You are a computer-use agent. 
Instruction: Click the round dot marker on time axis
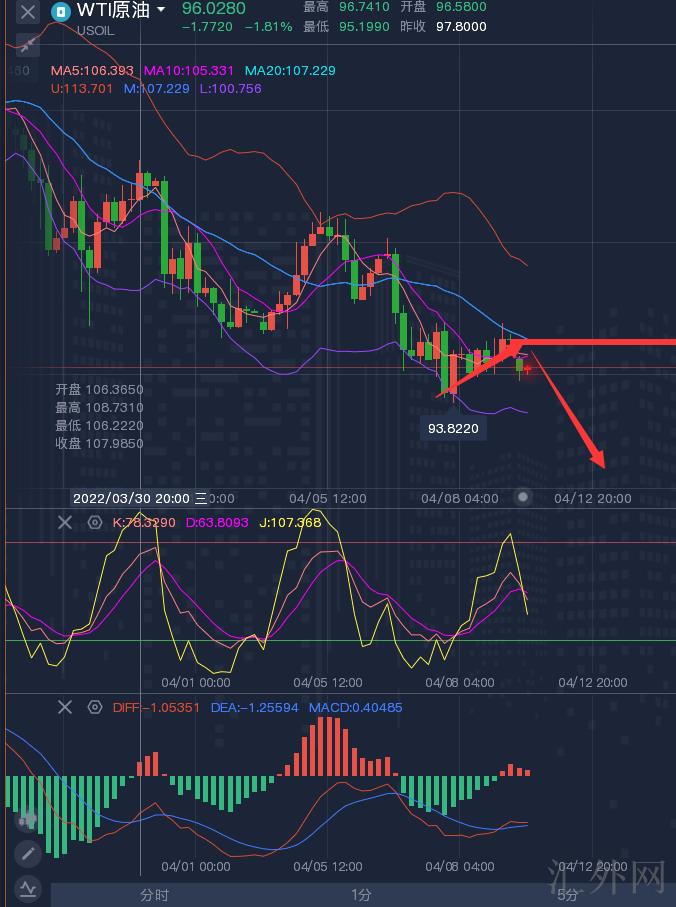tap(523, 497)
